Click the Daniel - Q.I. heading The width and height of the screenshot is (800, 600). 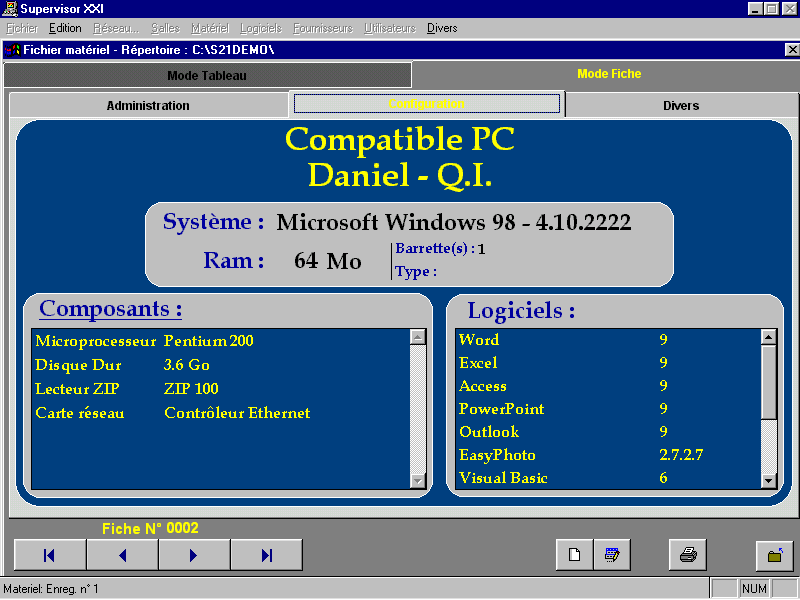400,175
